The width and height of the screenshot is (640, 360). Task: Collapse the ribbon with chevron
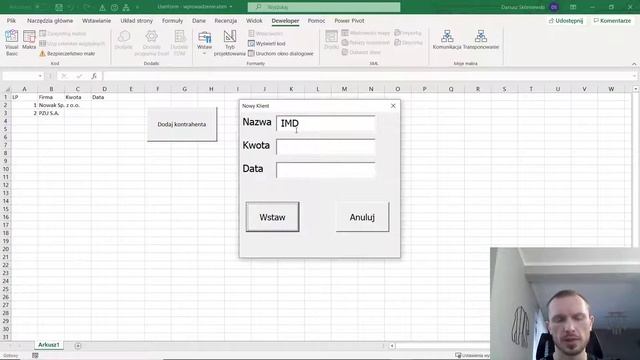click(x=634, y=64)
